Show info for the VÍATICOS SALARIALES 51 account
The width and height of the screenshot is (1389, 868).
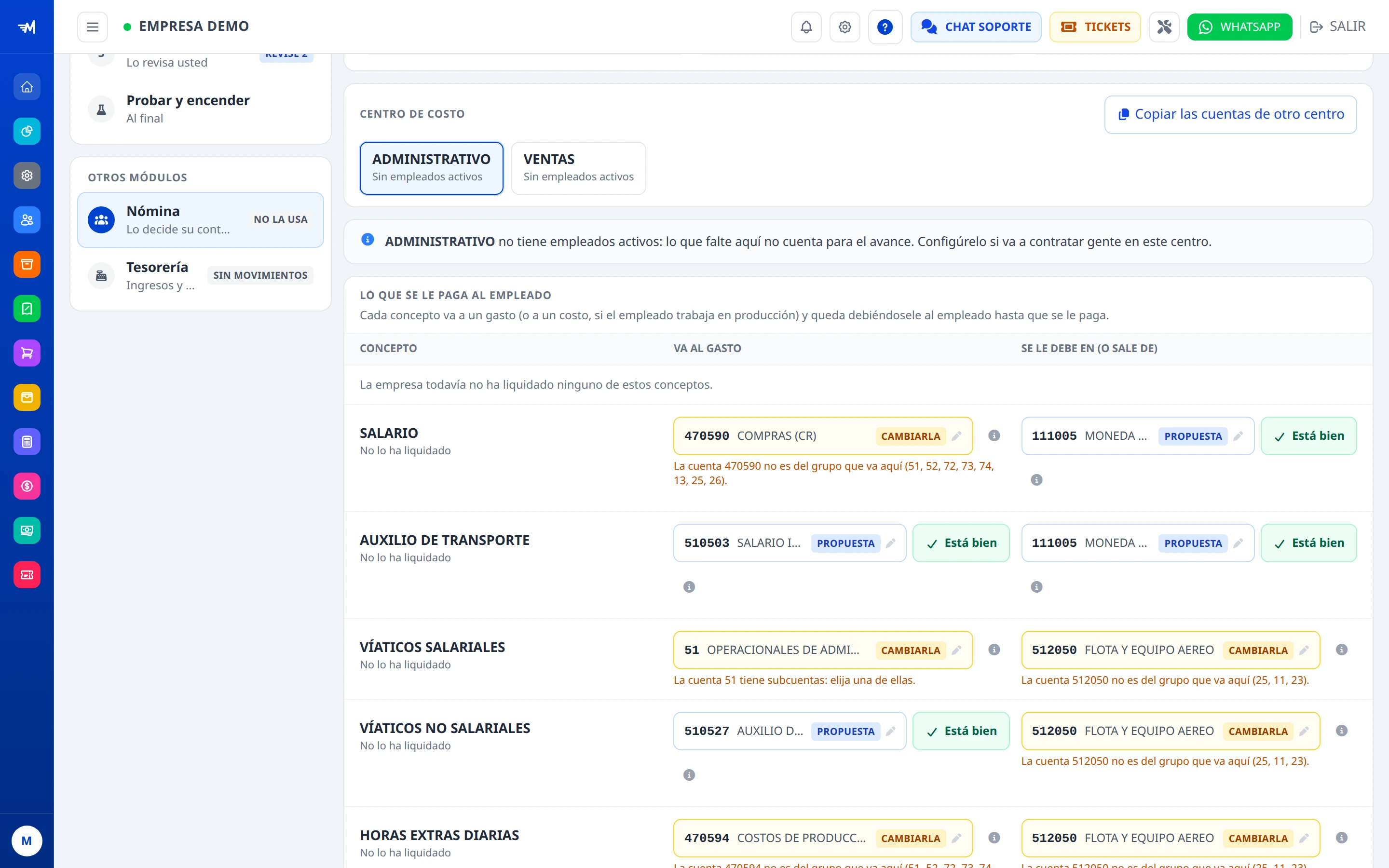point(994,650)
